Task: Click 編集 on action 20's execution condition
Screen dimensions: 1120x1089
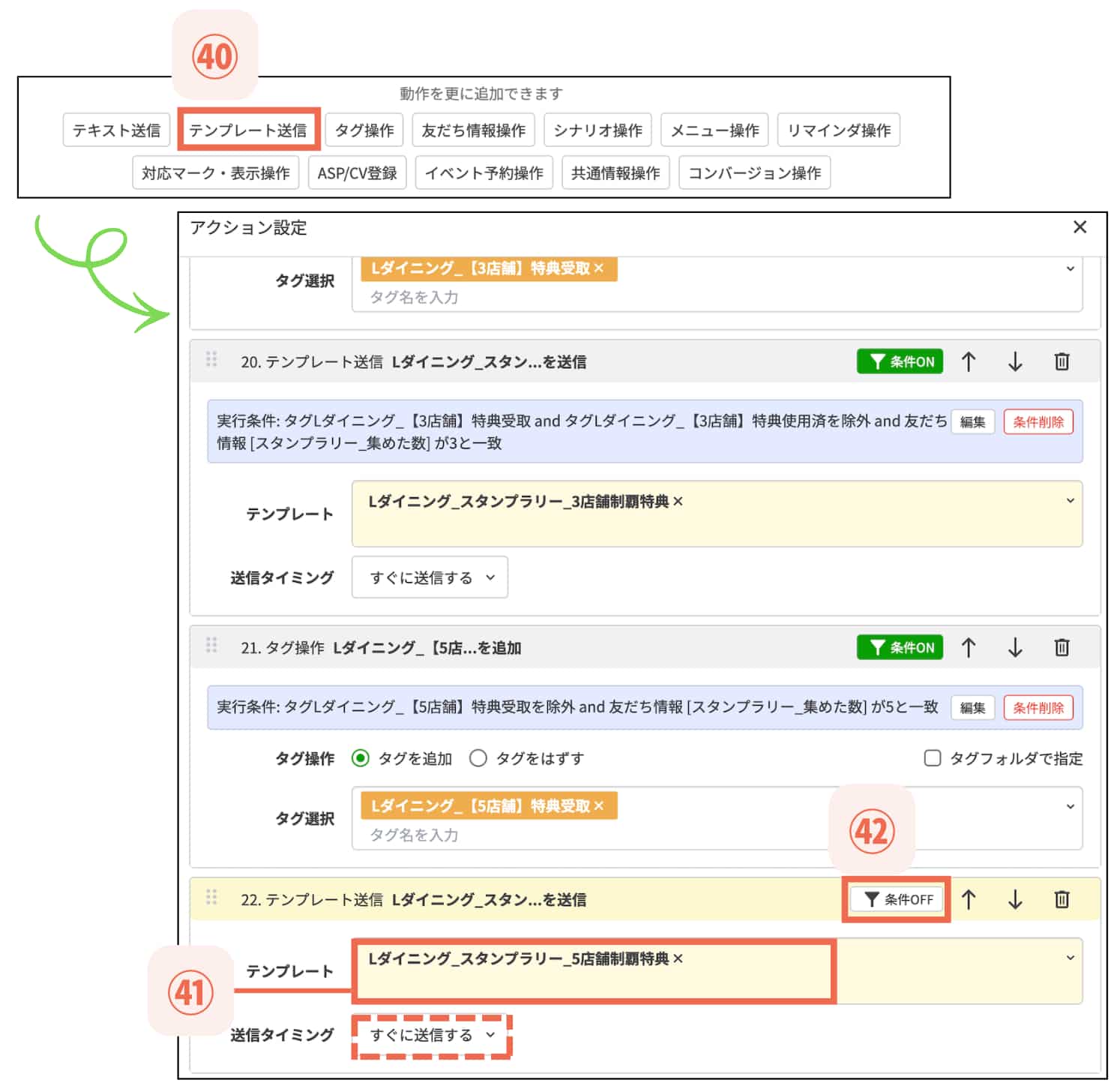Action: tap(972, 421)
